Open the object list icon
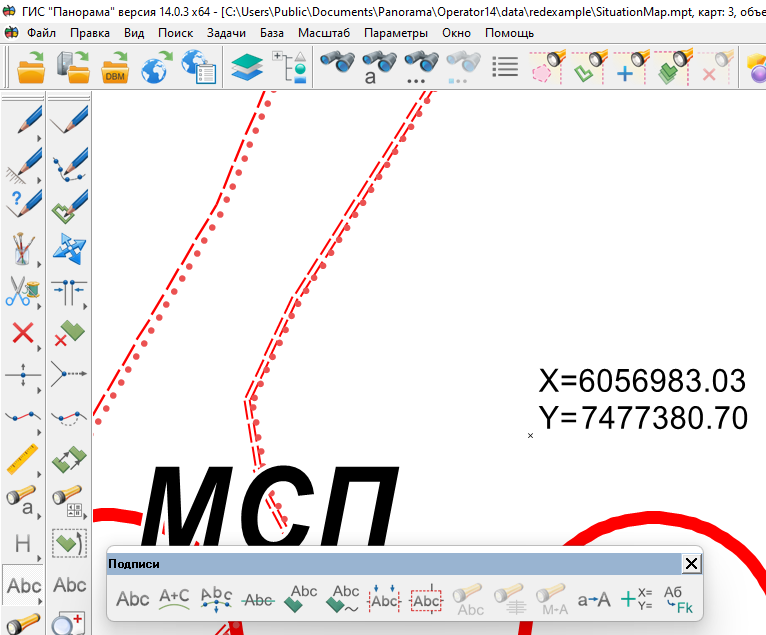The width and height of the screenshot is (766, 635). [x=505, y=67]
